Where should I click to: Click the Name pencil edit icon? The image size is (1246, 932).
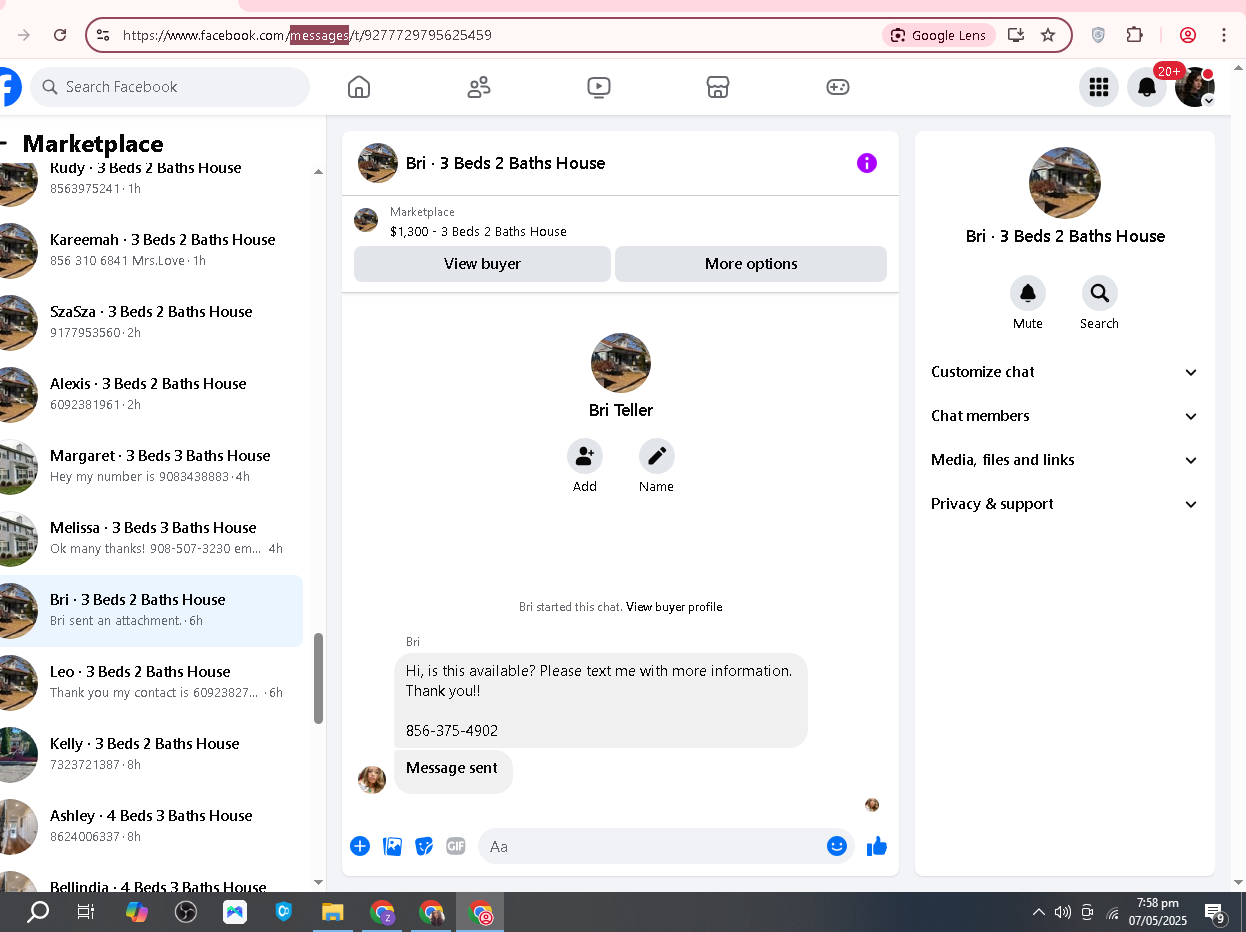pyautogui.click(x=657, y=456)
